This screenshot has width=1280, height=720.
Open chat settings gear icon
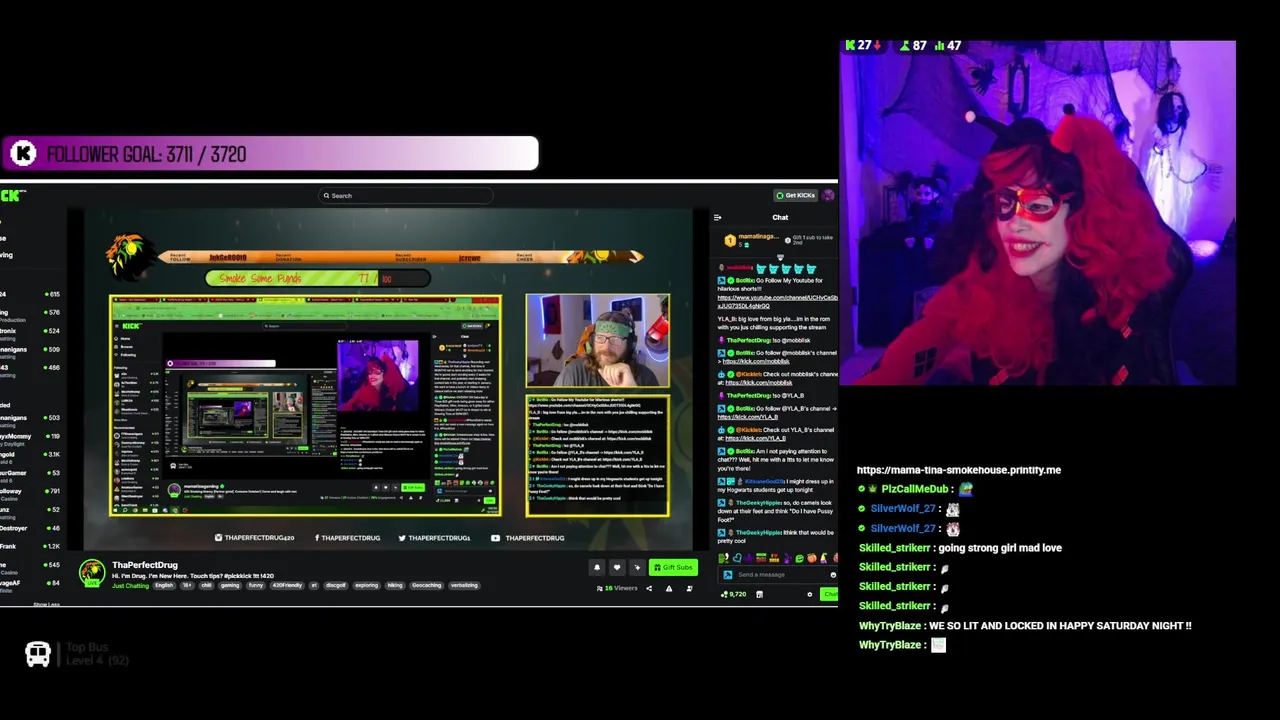coord(810,594)
